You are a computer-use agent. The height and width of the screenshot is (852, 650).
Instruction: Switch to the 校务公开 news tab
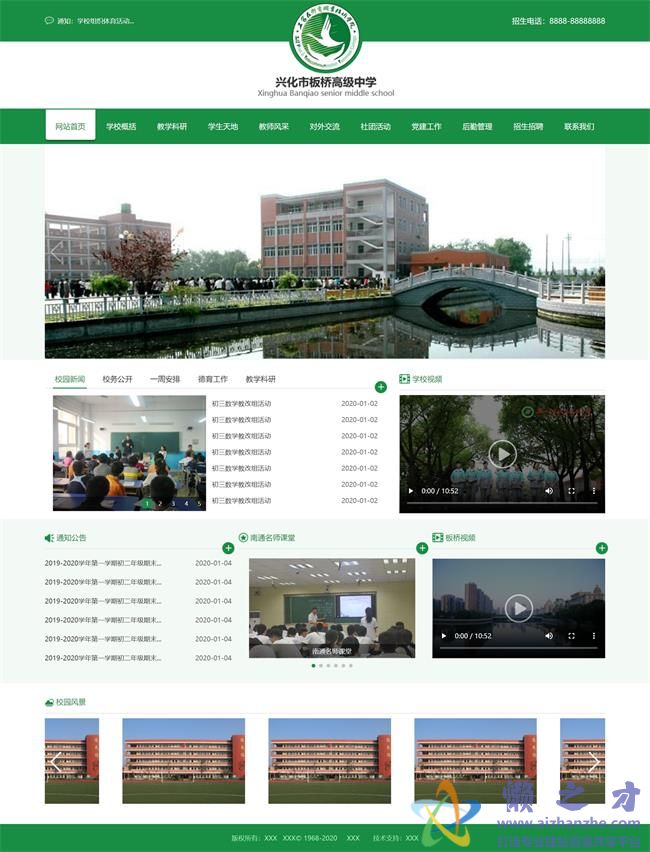click(117, 379)
